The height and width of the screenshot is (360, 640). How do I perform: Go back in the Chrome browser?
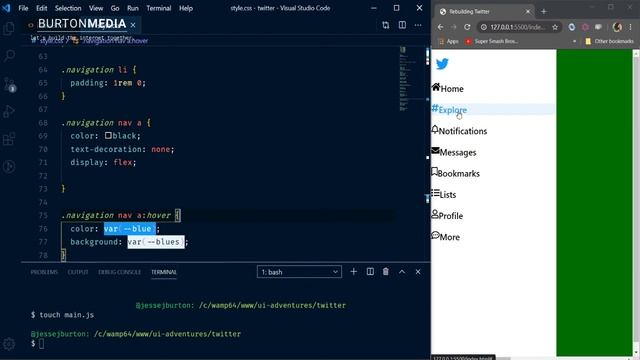coord(440,27)
